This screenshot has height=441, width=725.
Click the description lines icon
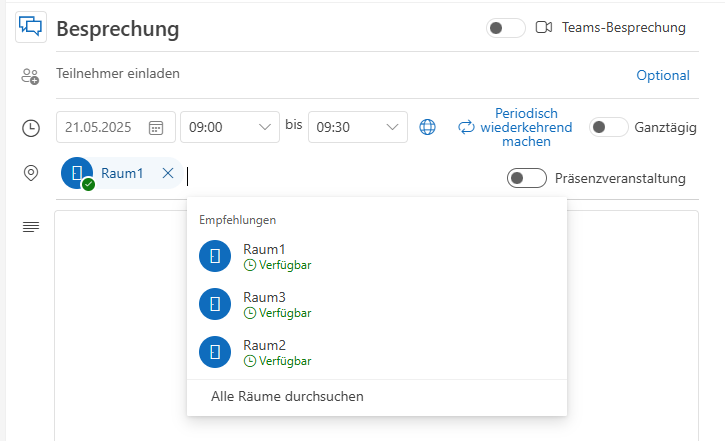31,227
